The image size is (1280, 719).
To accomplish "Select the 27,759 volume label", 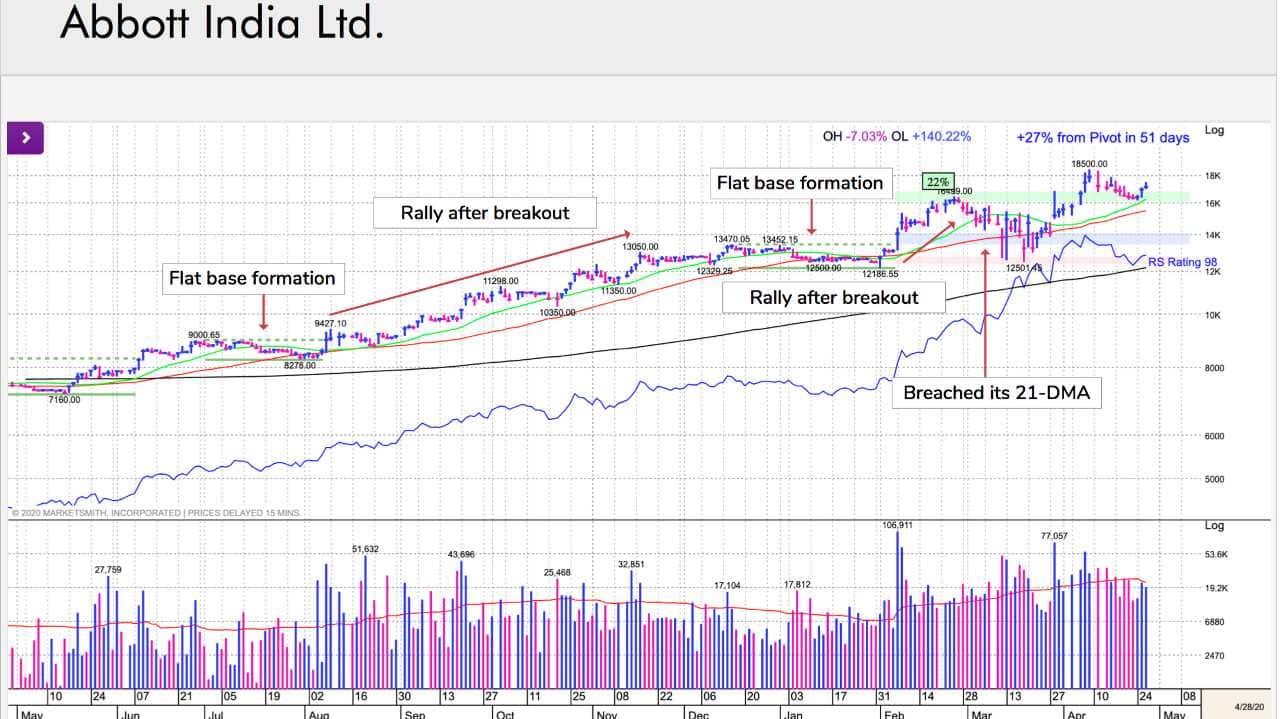I will (x=108, y=569).
